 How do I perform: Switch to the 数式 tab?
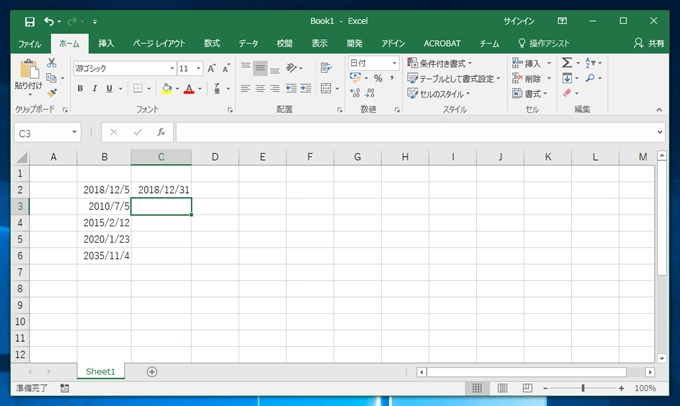pyautogui.click(x=212, y=43)
